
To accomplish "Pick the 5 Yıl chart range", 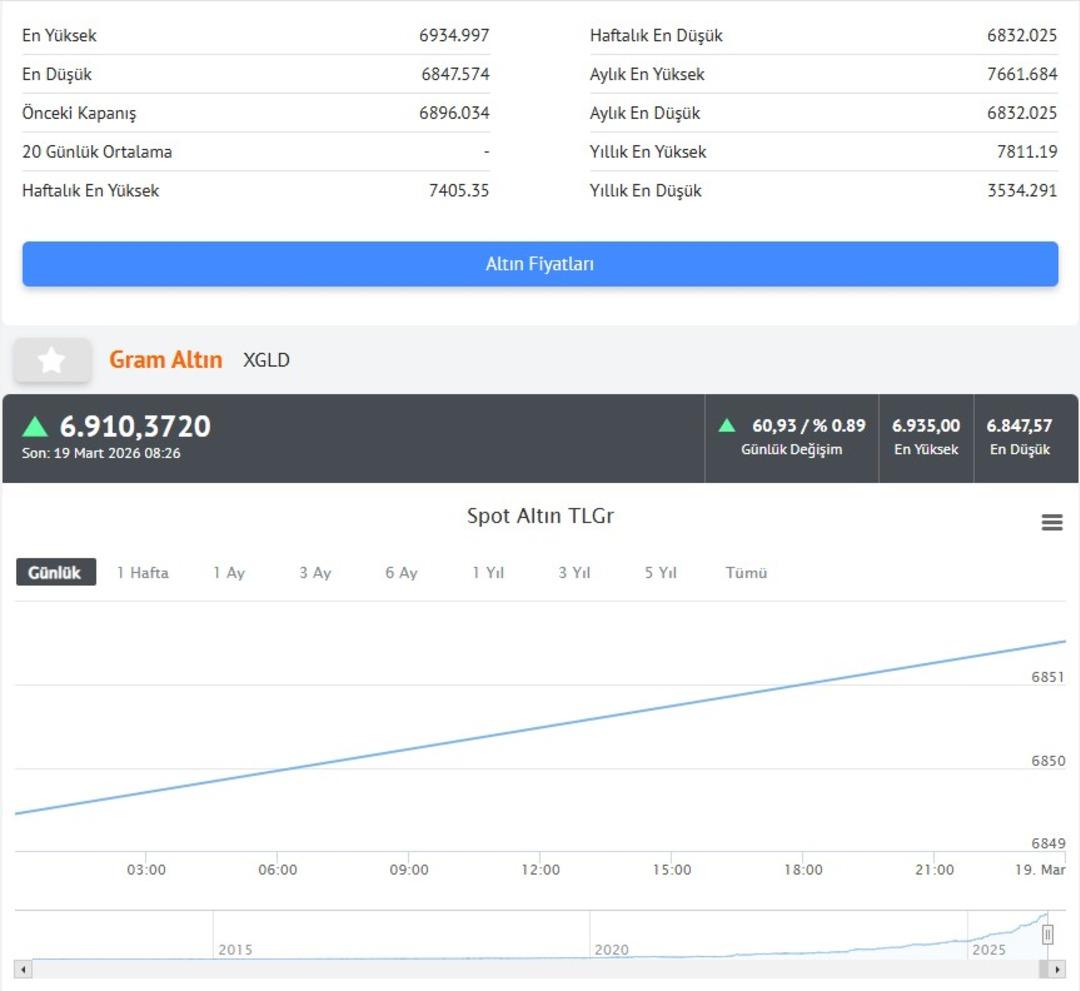I will (x=661, y=573).
